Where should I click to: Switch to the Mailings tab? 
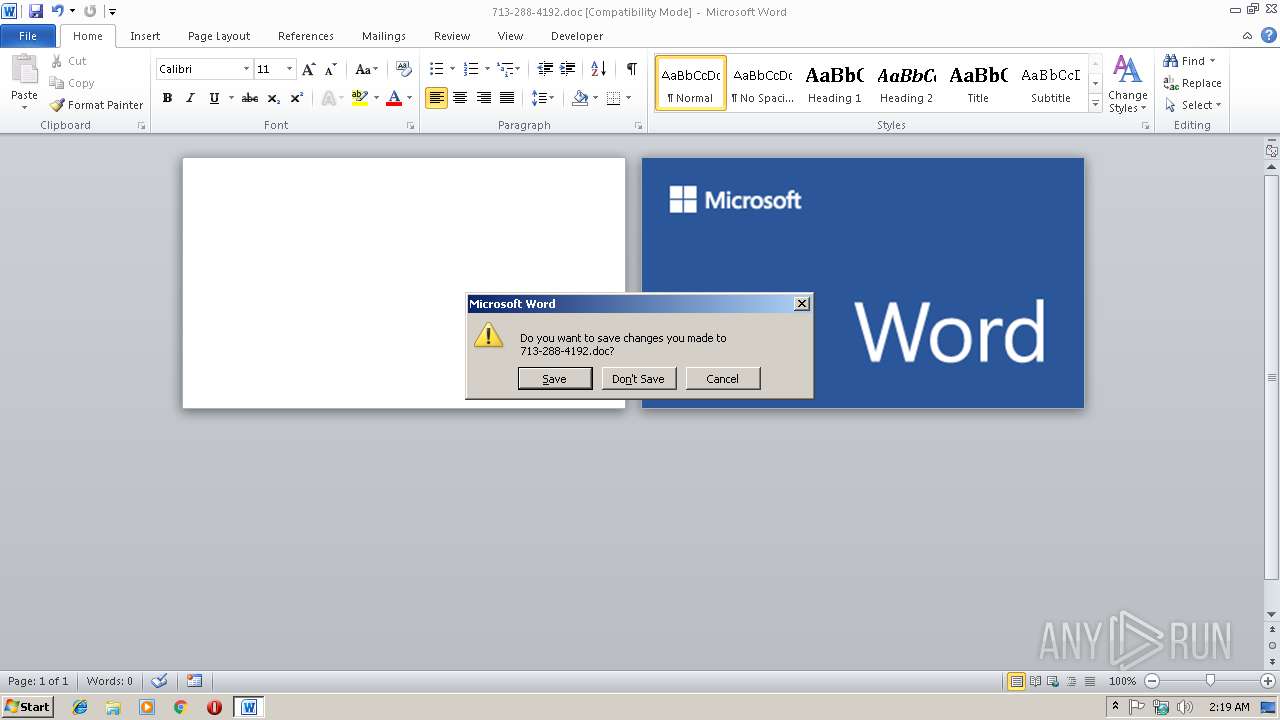tap(384, 36)
